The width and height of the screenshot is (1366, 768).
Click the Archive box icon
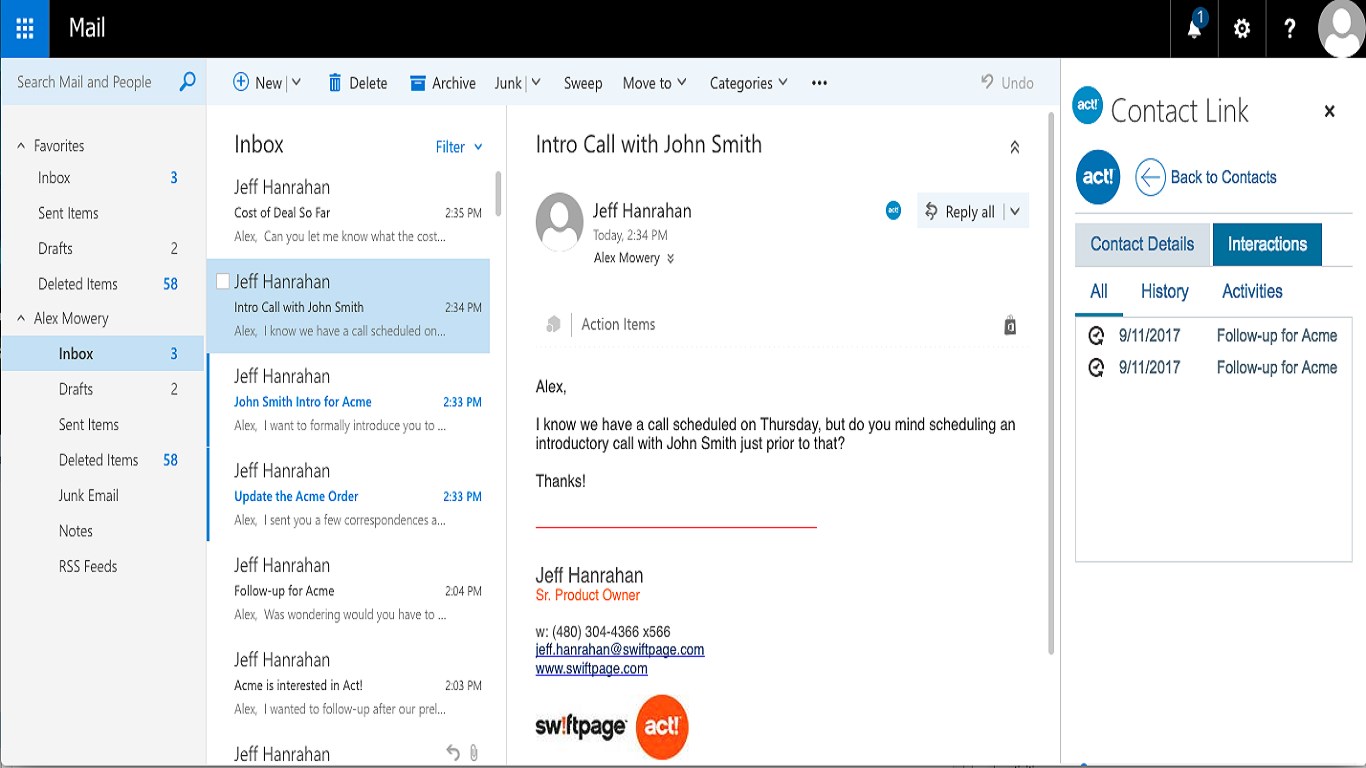pos(418,83)
